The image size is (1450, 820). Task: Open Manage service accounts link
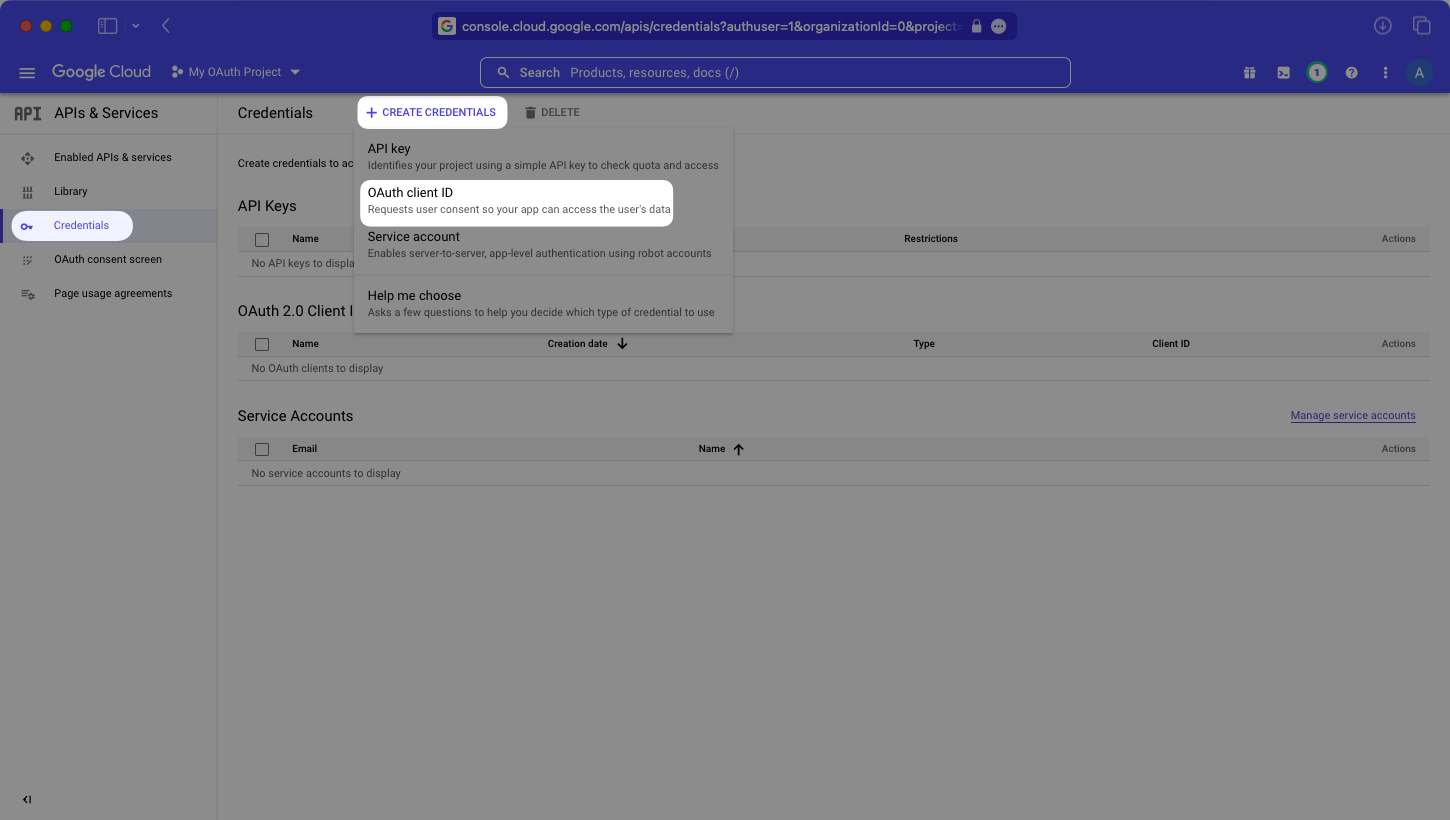[x=1353, y=415]
